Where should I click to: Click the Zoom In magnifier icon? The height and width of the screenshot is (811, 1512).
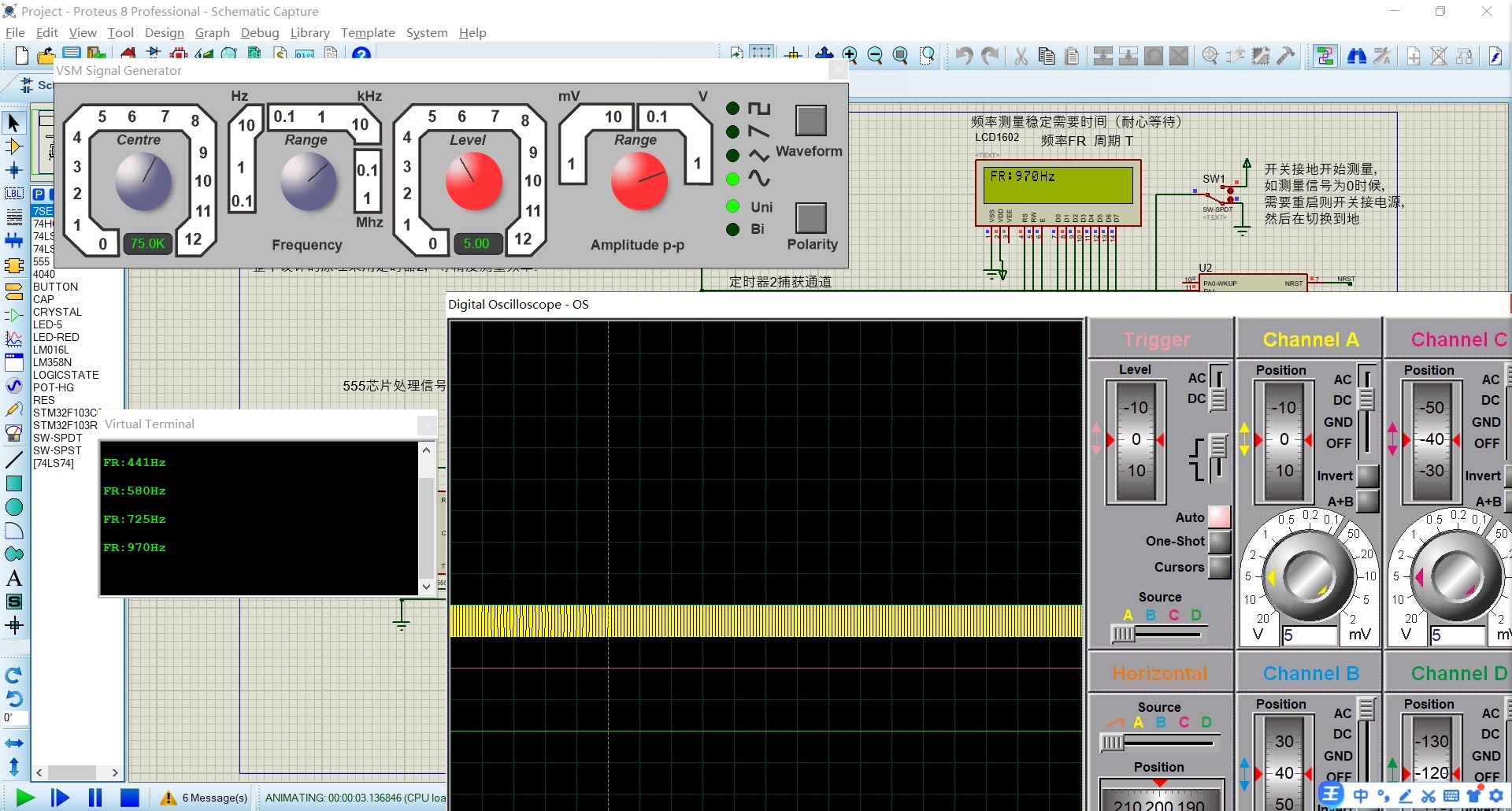[850, 55]
